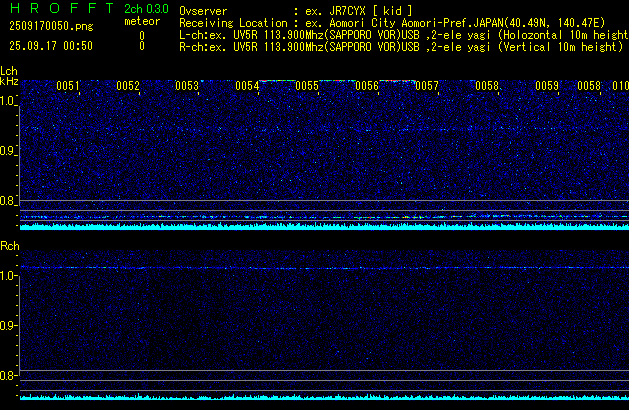Select the 0052 time marker

pyautogui.click(x=128, y=86)
